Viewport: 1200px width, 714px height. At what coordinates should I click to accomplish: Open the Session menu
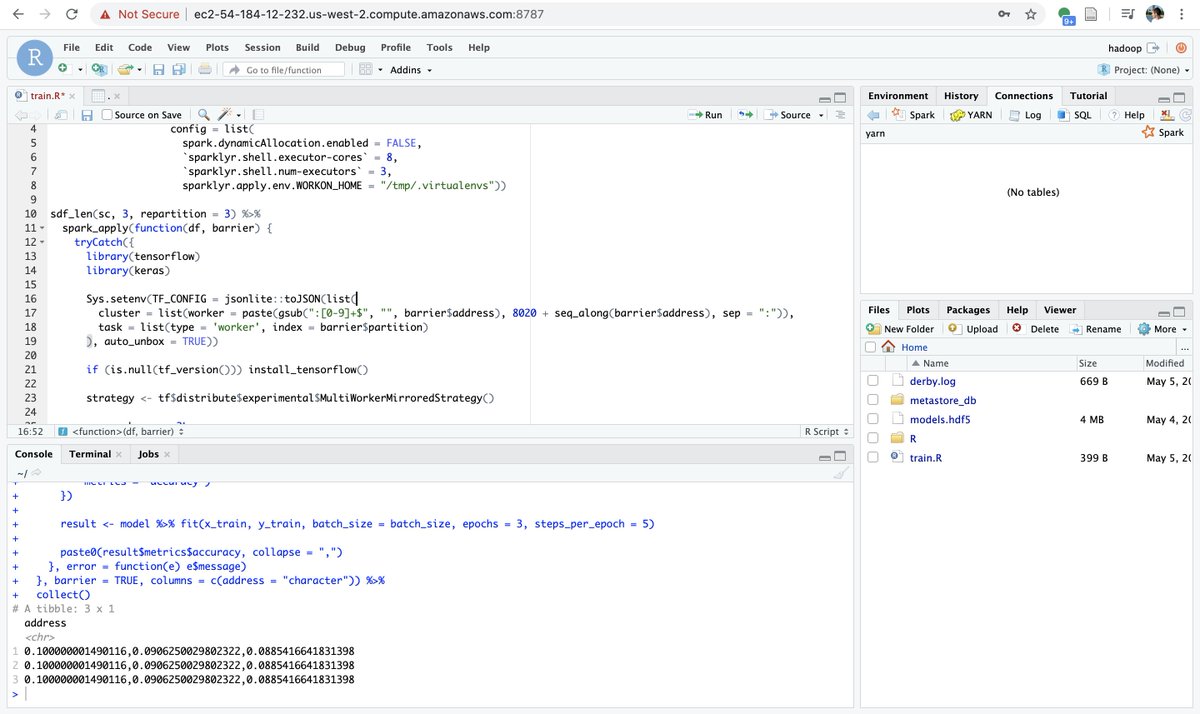point(262,47)
